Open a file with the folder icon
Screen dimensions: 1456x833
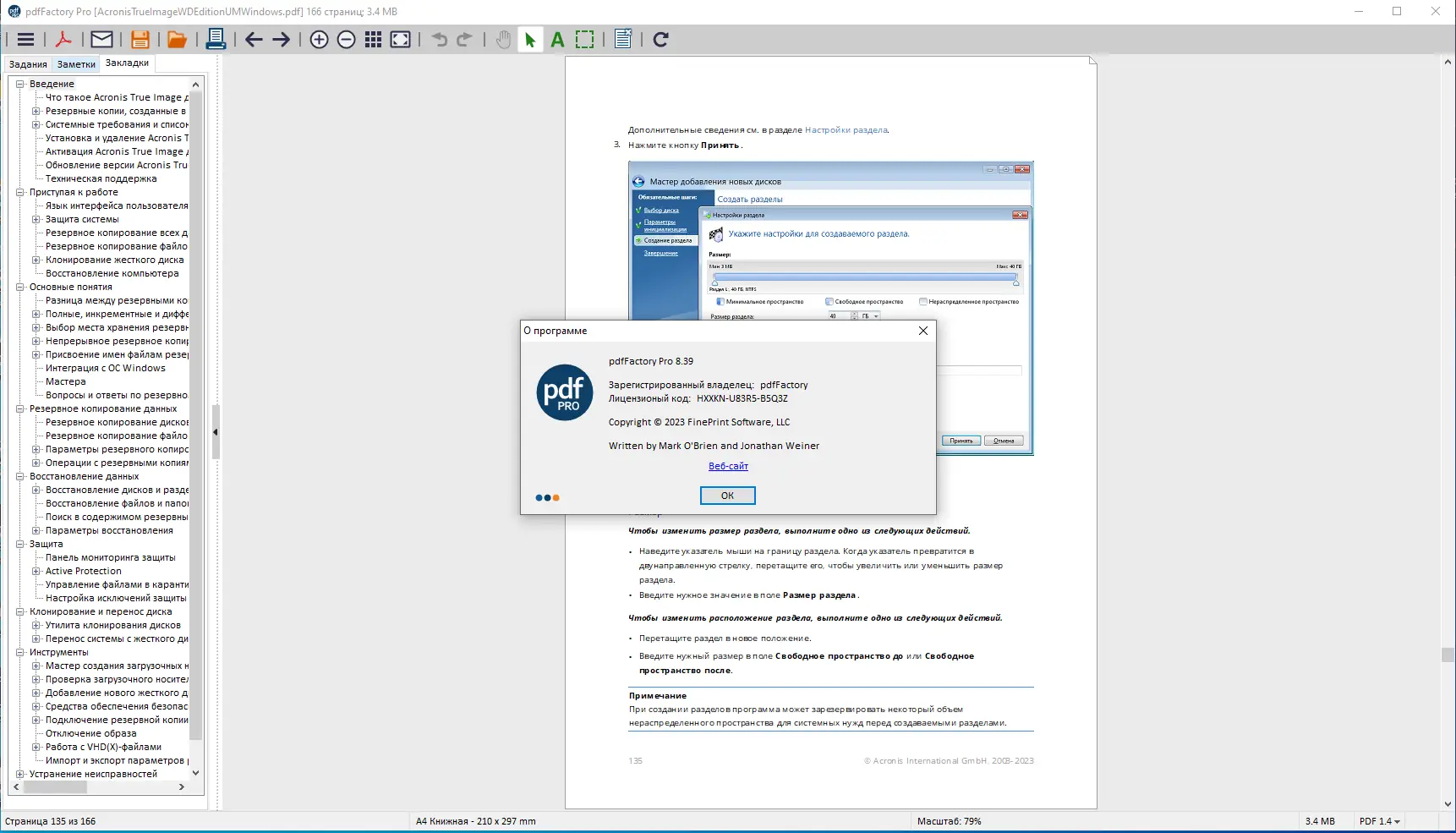point(177,40)
